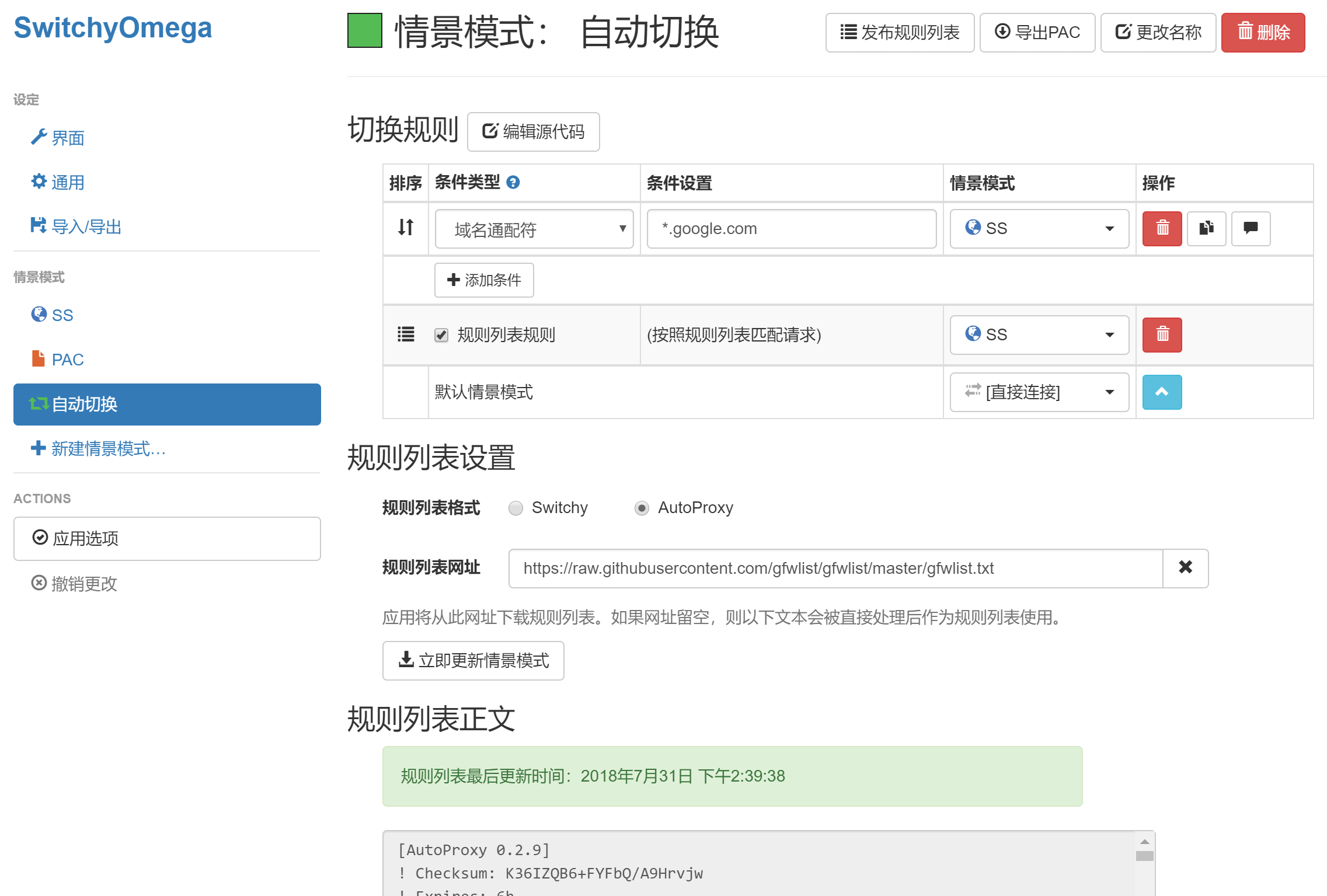The height and width of the screenshot is (896, 1327).
Task: Click the green profile color swatch
Action: 364,31
